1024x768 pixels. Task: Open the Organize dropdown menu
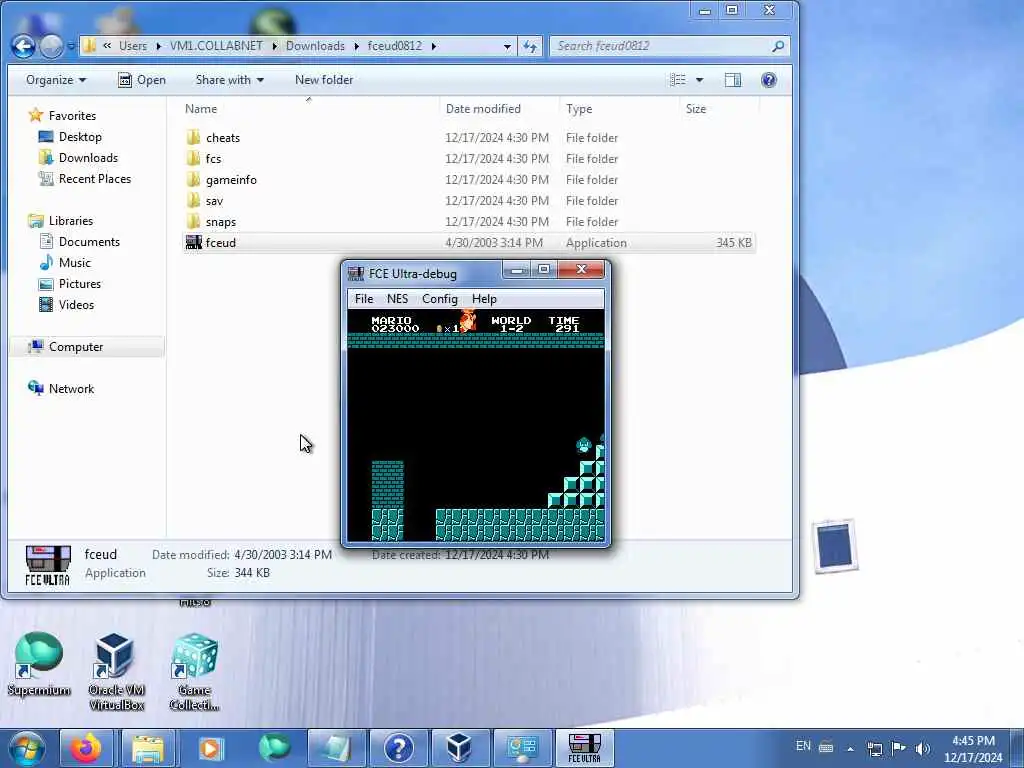coord(56,80)
